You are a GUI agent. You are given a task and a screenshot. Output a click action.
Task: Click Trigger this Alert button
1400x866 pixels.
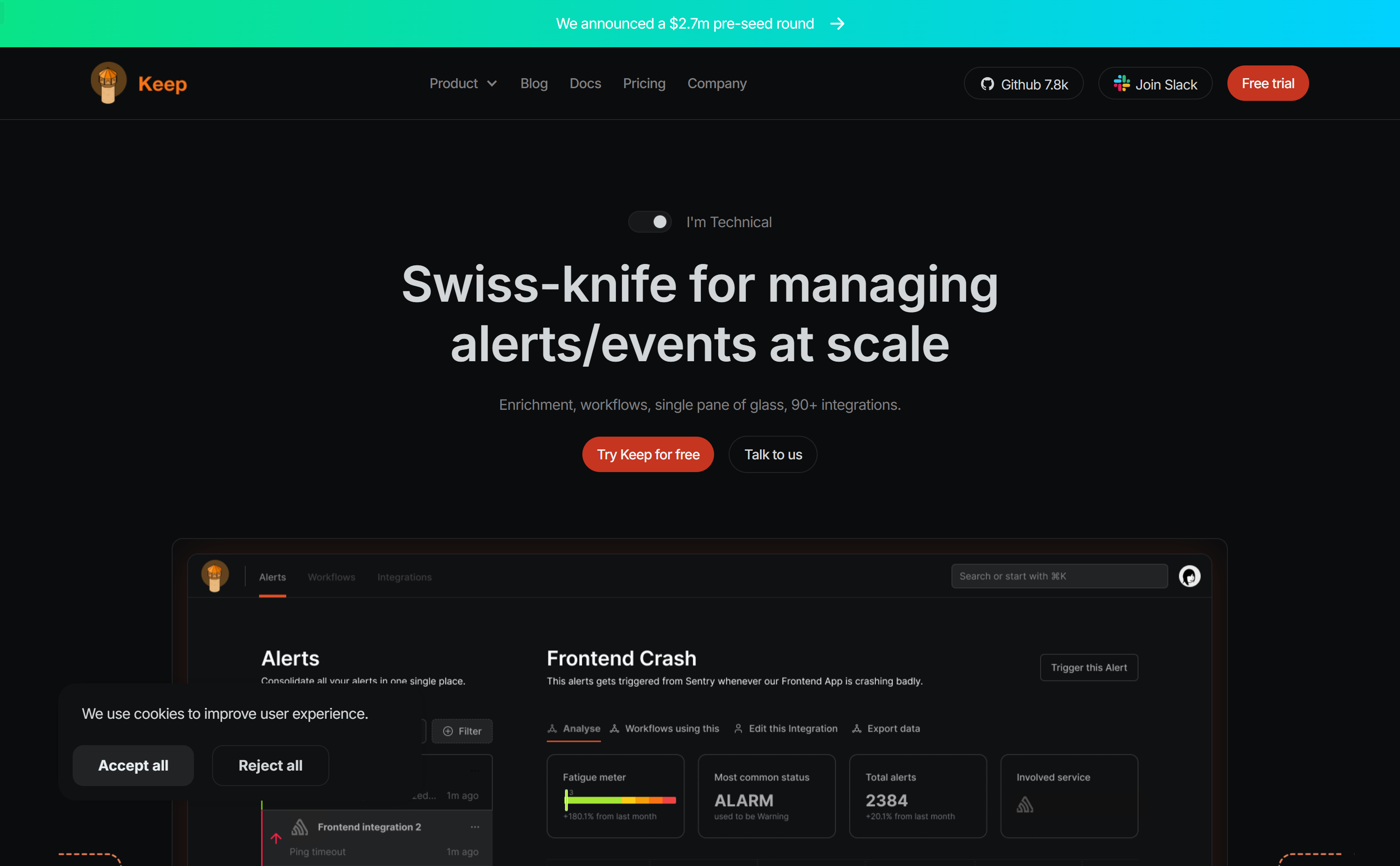click(1088, 667)
